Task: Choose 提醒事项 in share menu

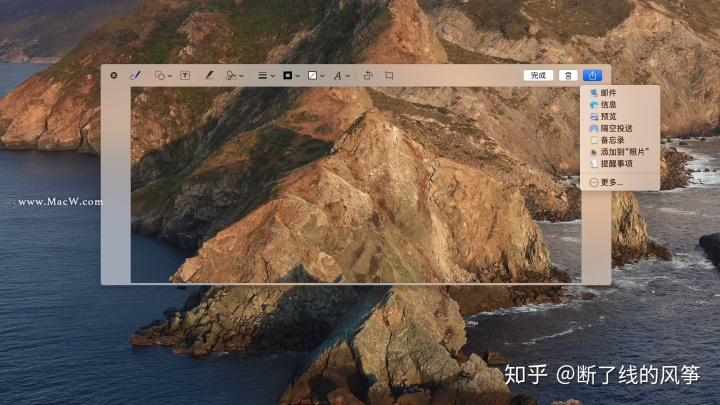Action: pyautogui.click(x=620, y=163)
